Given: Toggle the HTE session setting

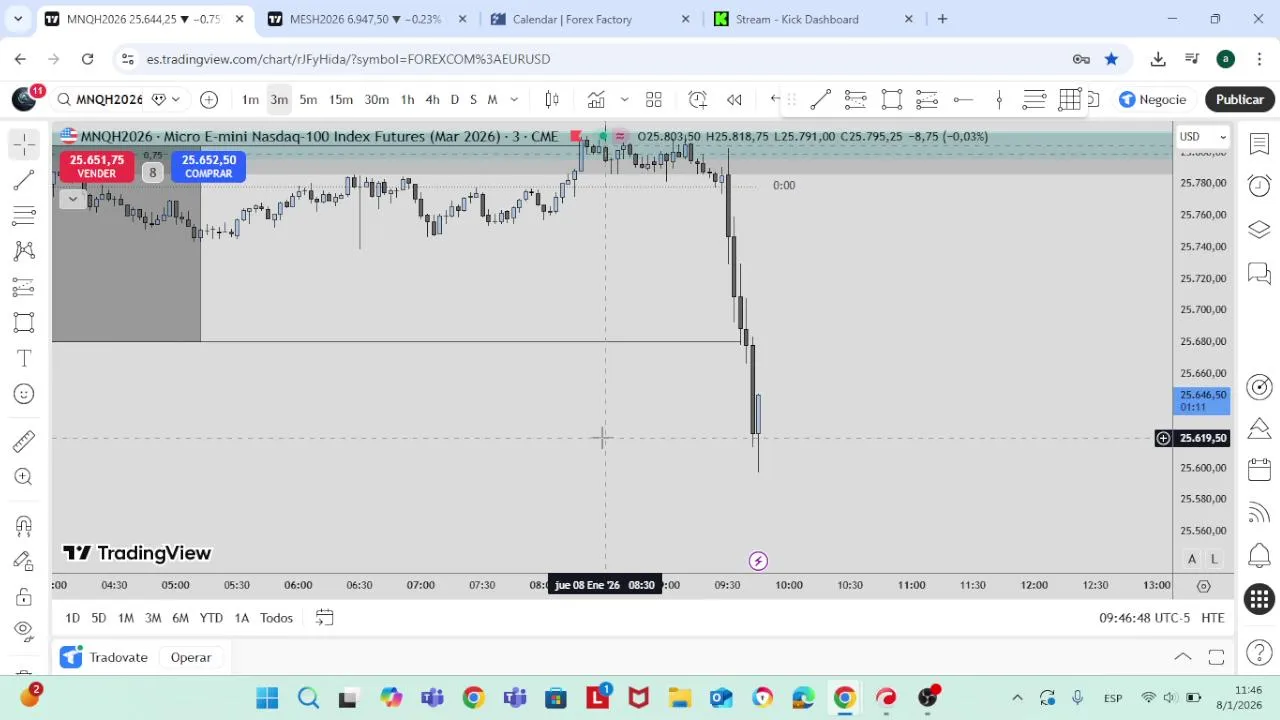Looking at the screenshot, I should pyautogui.click(x=1213, y=618).
